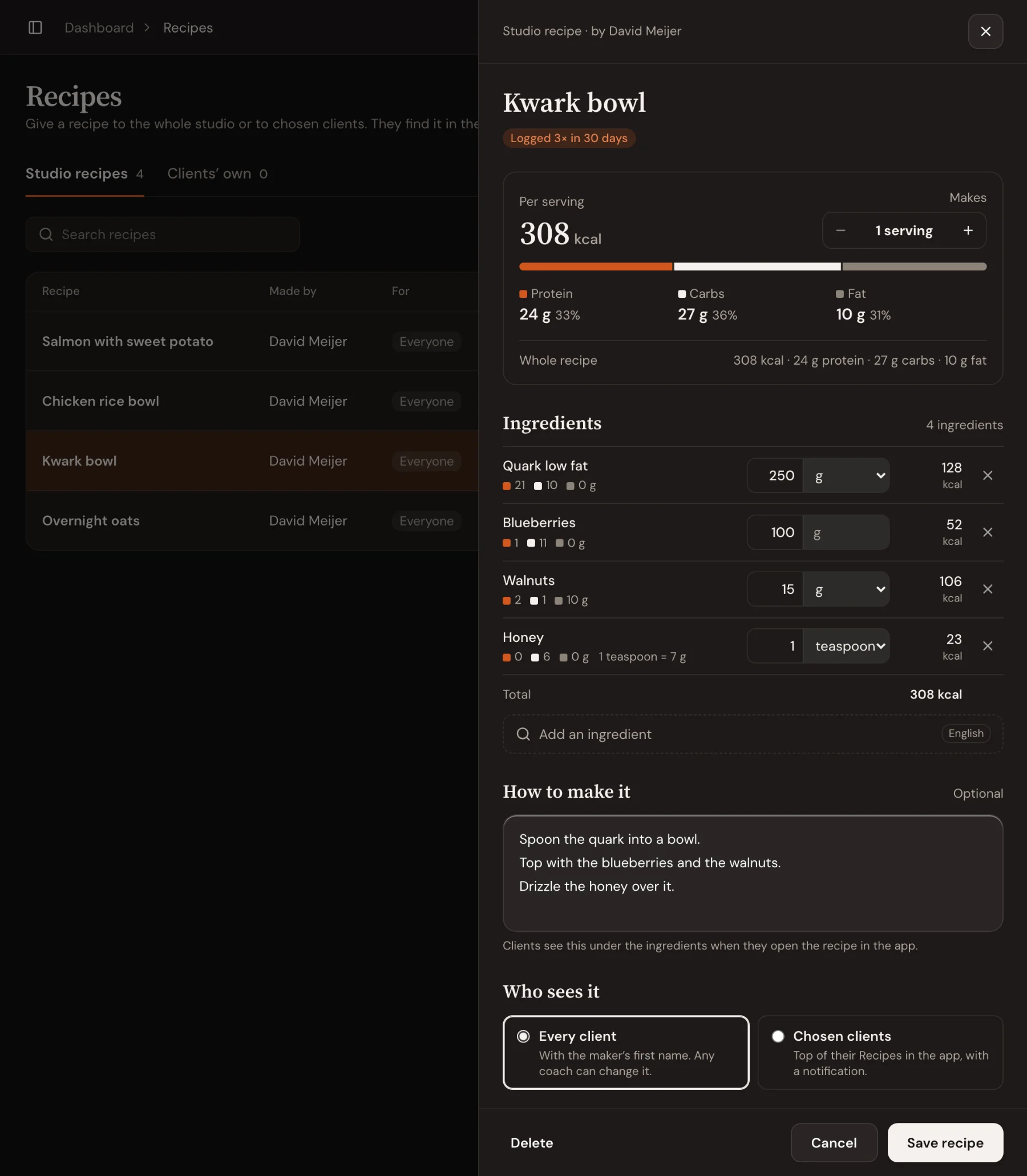Edit the Honey amount field
This screenshot has height=1176, width=1027.
click(774, 646)
